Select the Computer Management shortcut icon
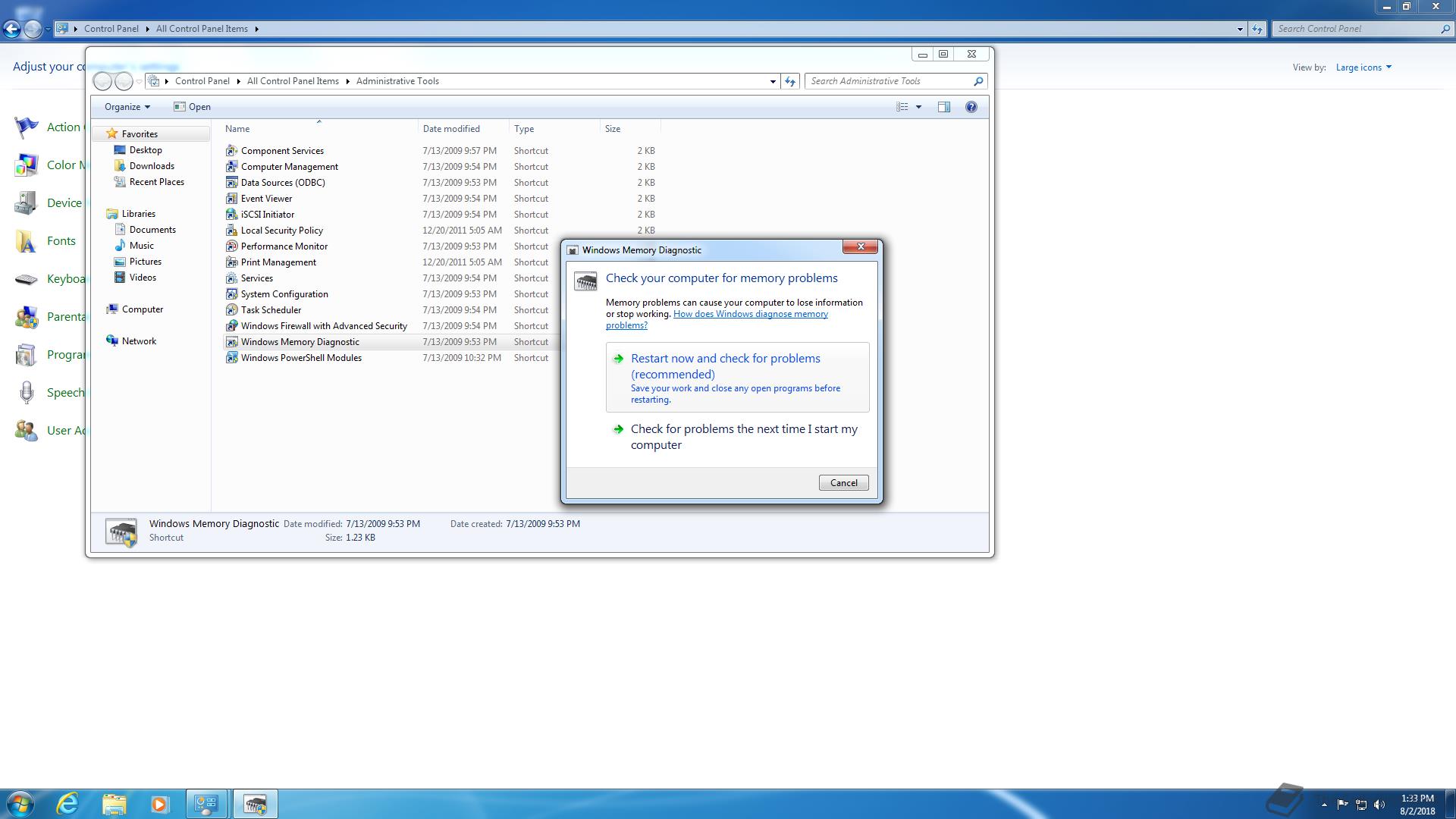Viewport: 1456px width, 819px height. tap(231, 166)
